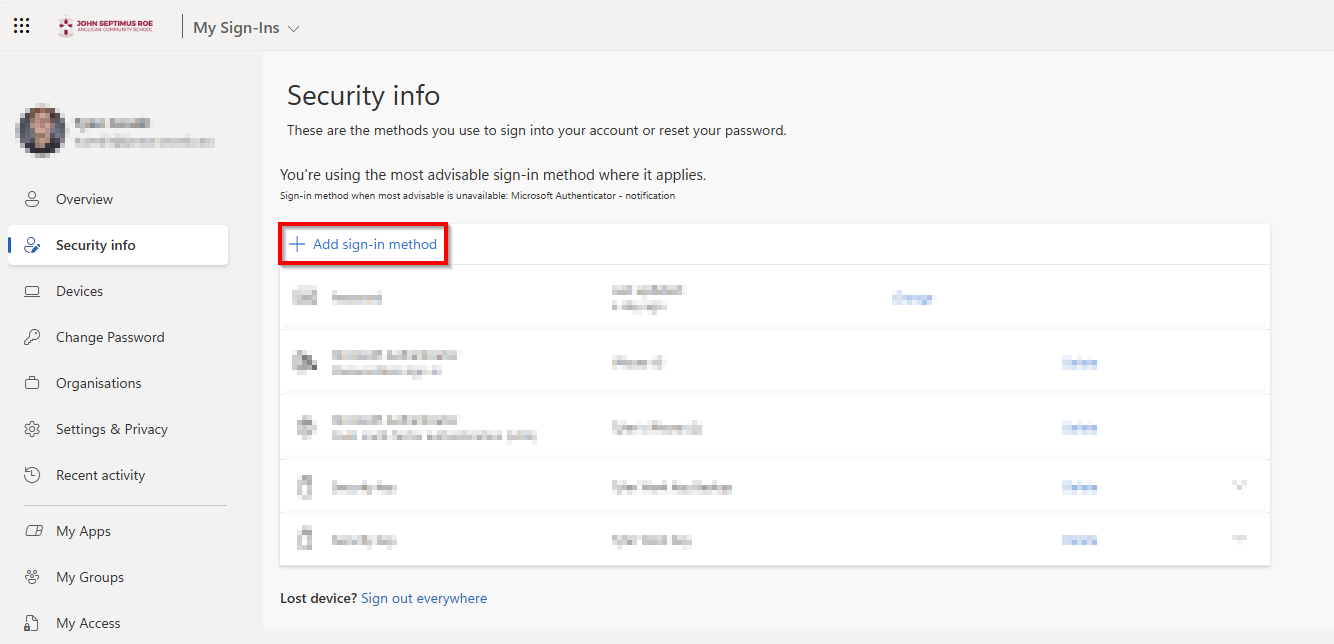Click the My Groups people icon
The image size is (1334, 644).
pos(32,577)
